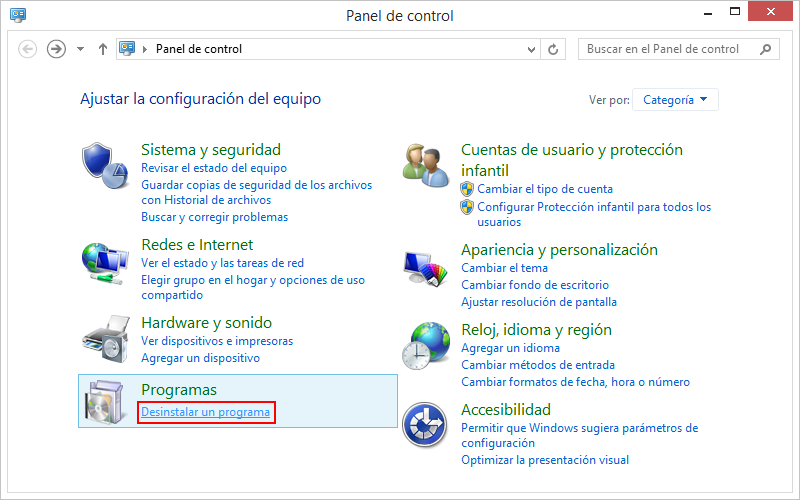Click Cambiar formatos de fecha, hora o número
This screenshot has height=500, width=800.
pos(576,382)
